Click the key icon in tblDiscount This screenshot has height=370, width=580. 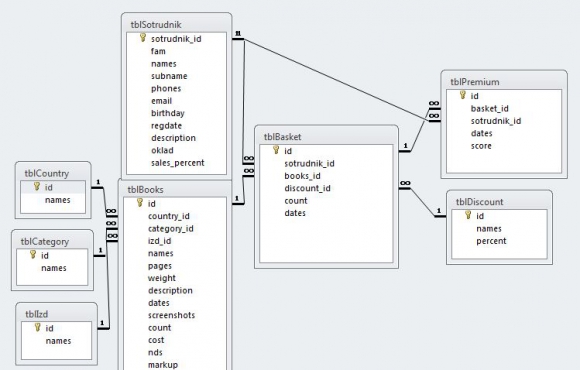(468, 215)
